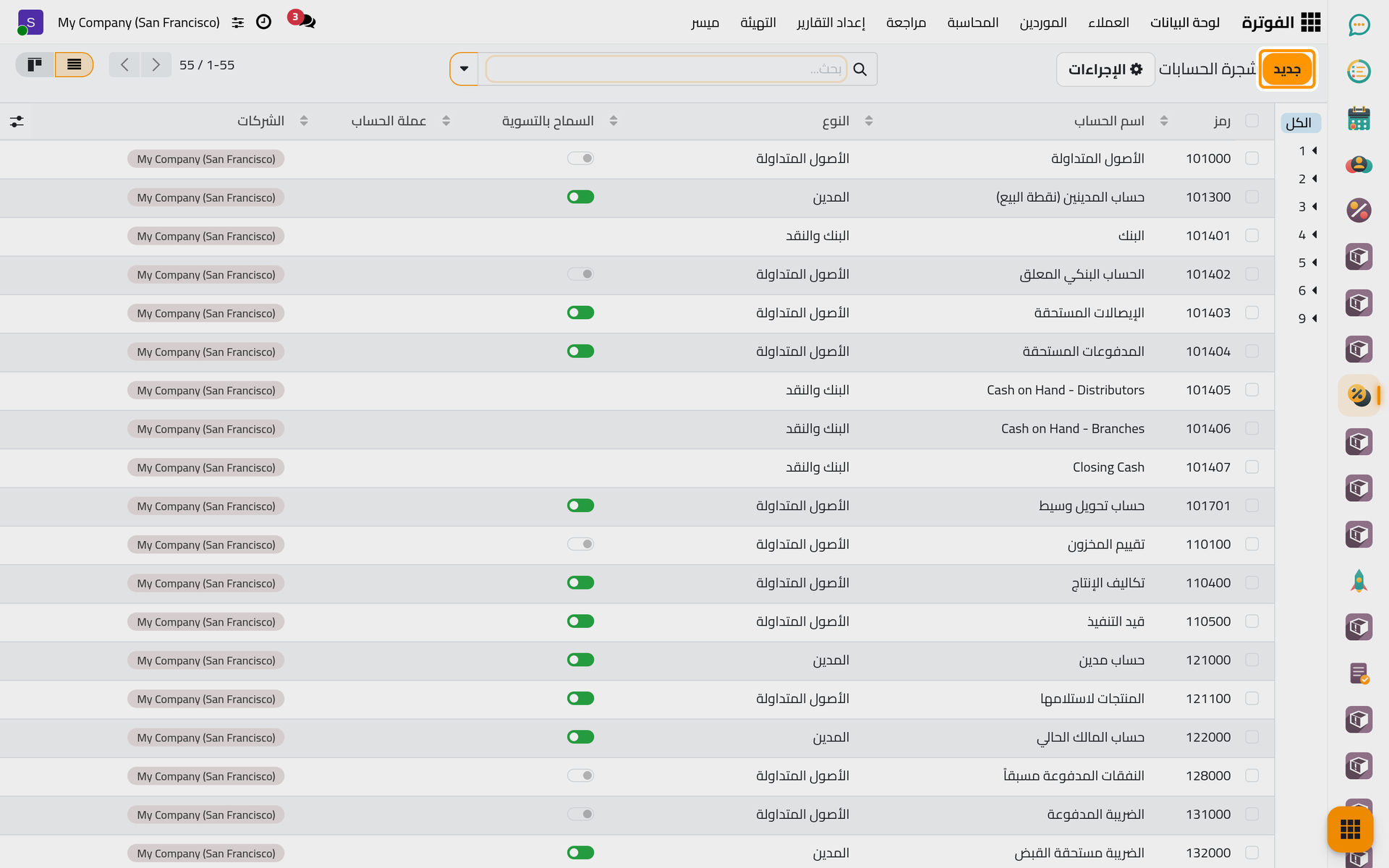Open the document checklist icon in sidebar

[x=1359, y=673]
